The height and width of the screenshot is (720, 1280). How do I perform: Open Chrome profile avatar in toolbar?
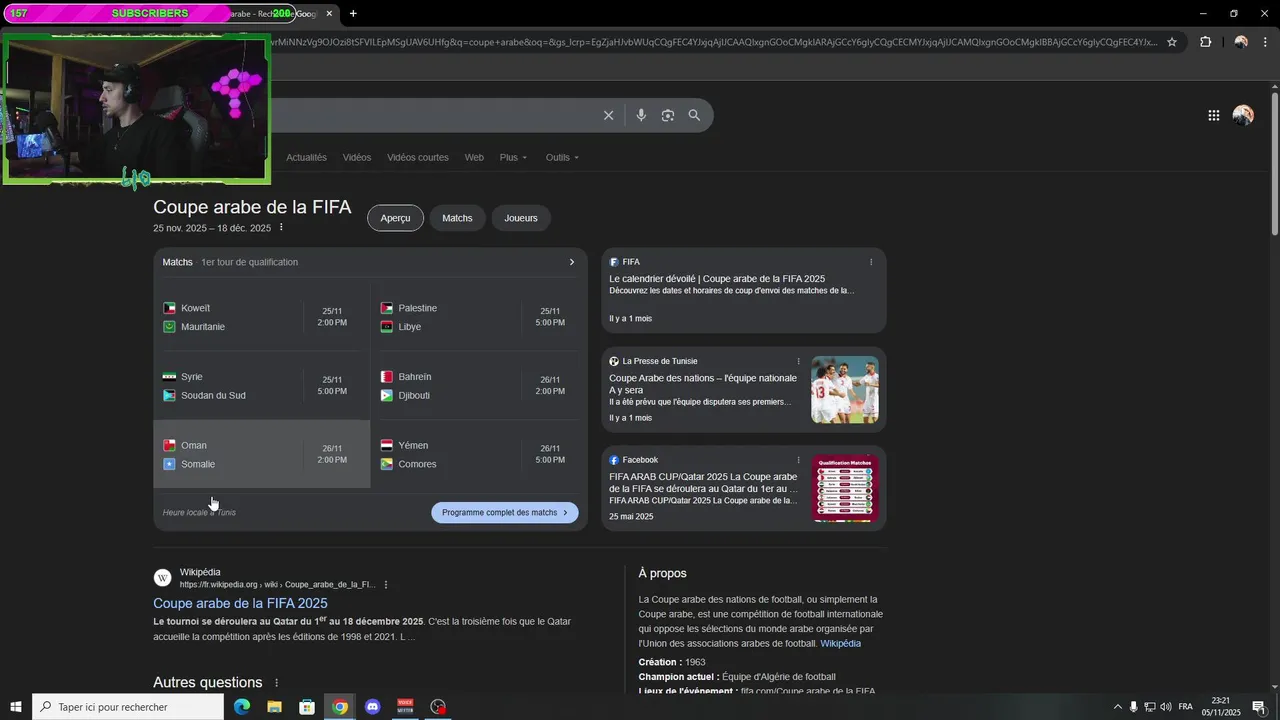[x=1241, y=42]
